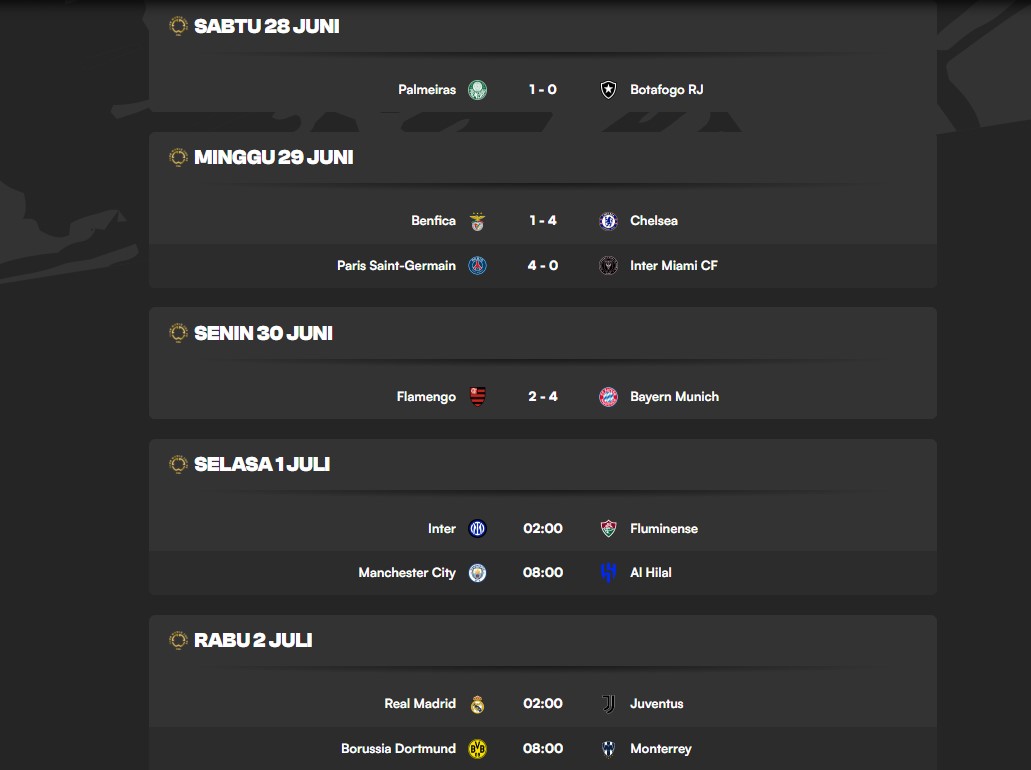Click the Juventus logo icon
This screenshot has width=1031, height=770.
[608, 704]
